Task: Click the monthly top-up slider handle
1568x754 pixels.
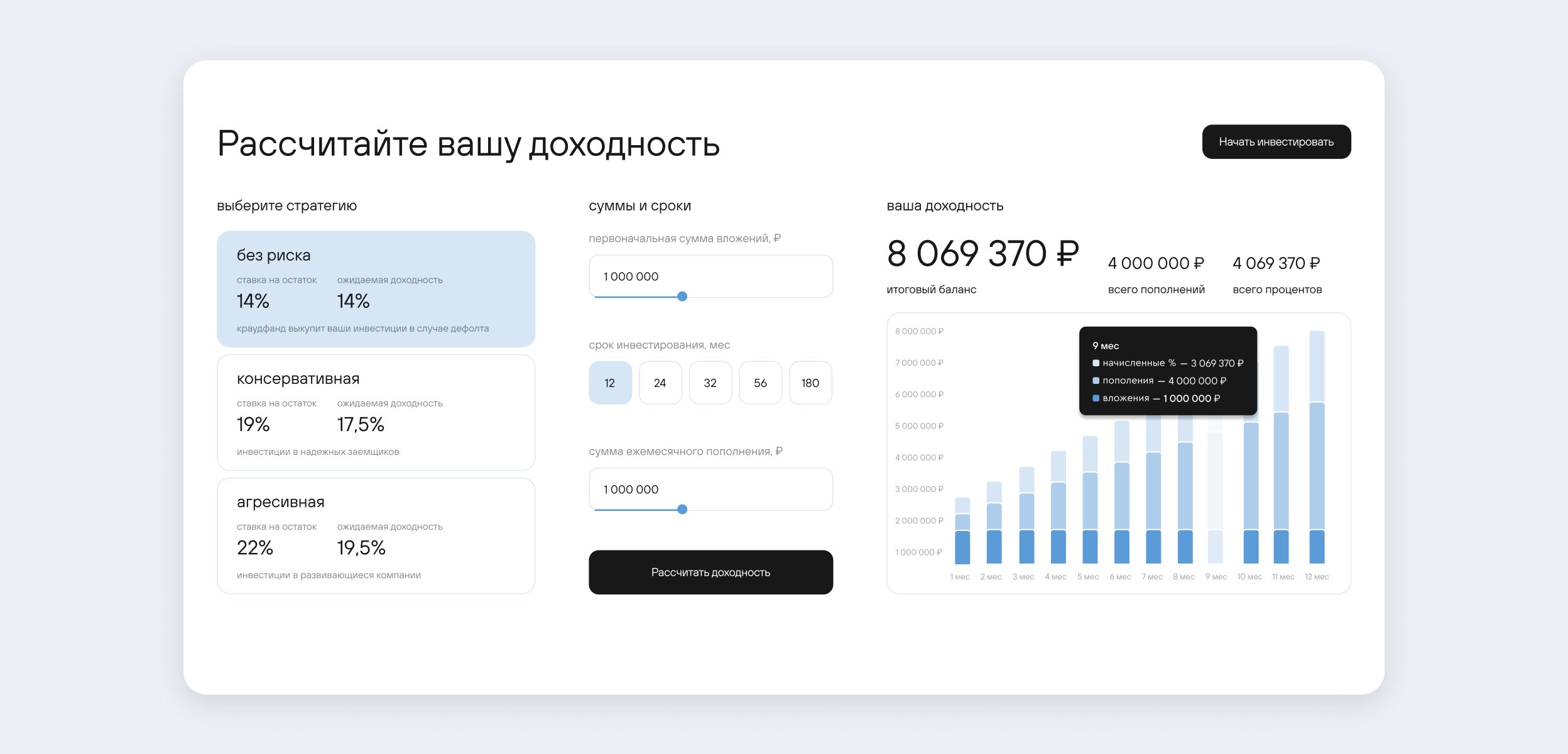Action: (682, 510)
